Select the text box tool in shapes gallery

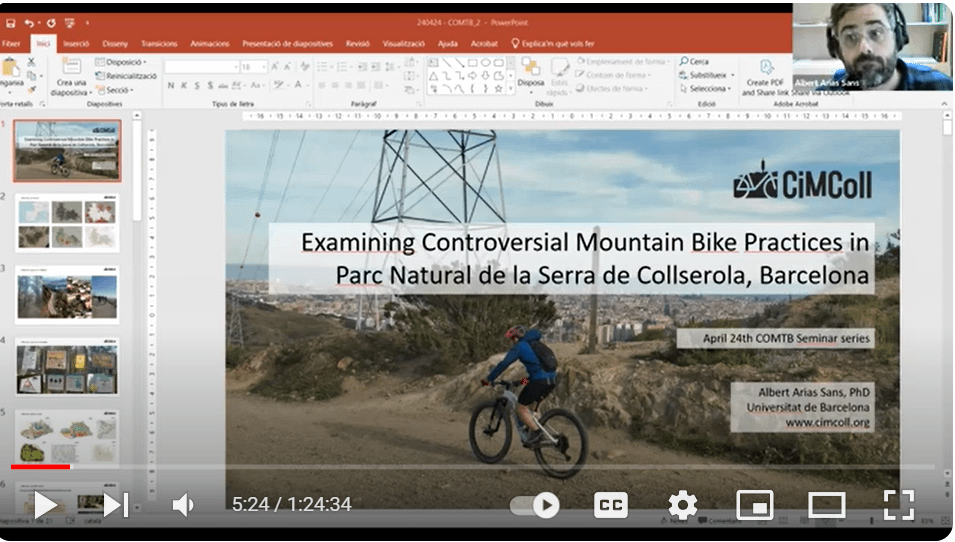tap(433, 63)
